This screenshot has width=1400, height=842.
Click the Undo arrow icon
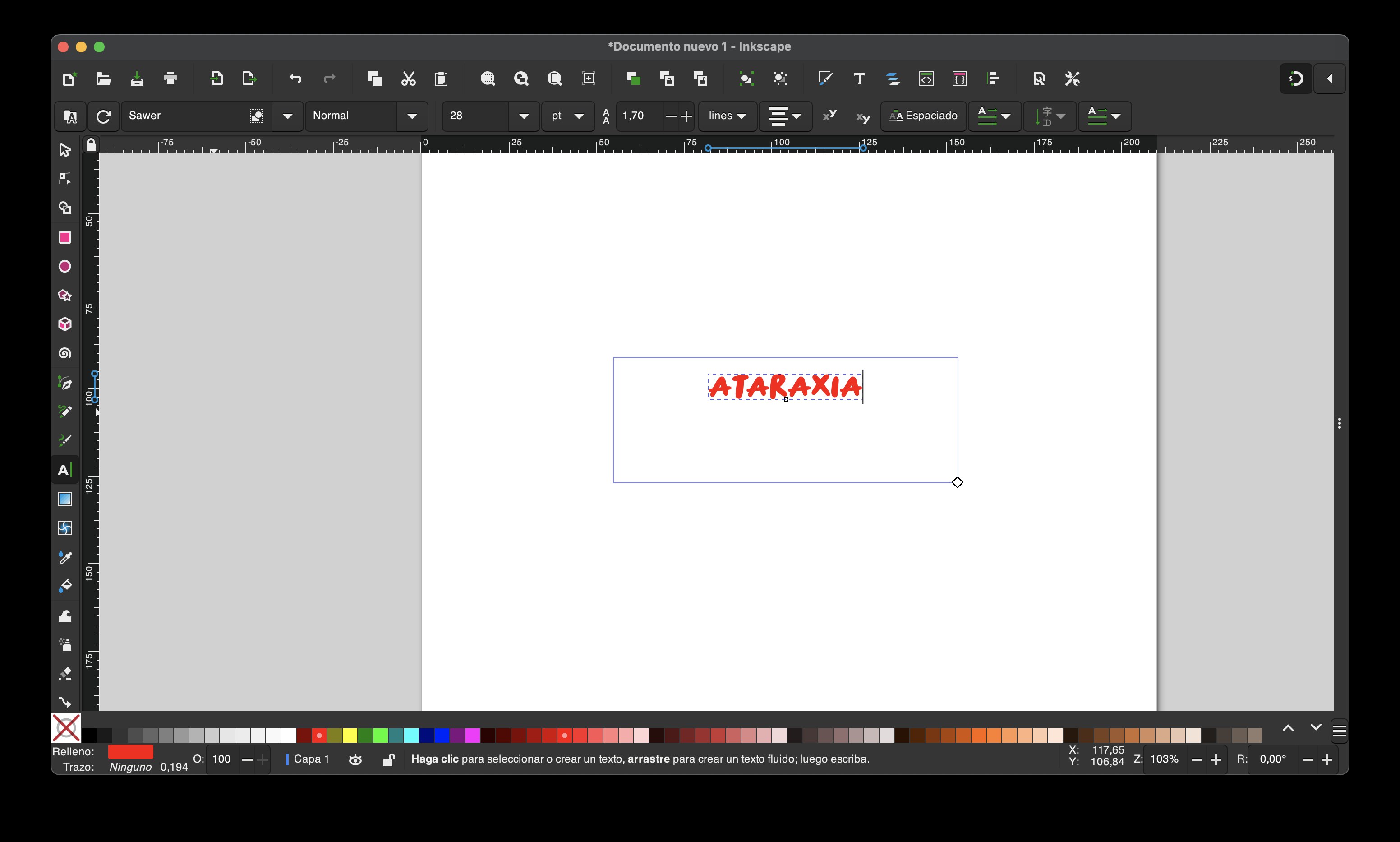(x=295, y=79)
